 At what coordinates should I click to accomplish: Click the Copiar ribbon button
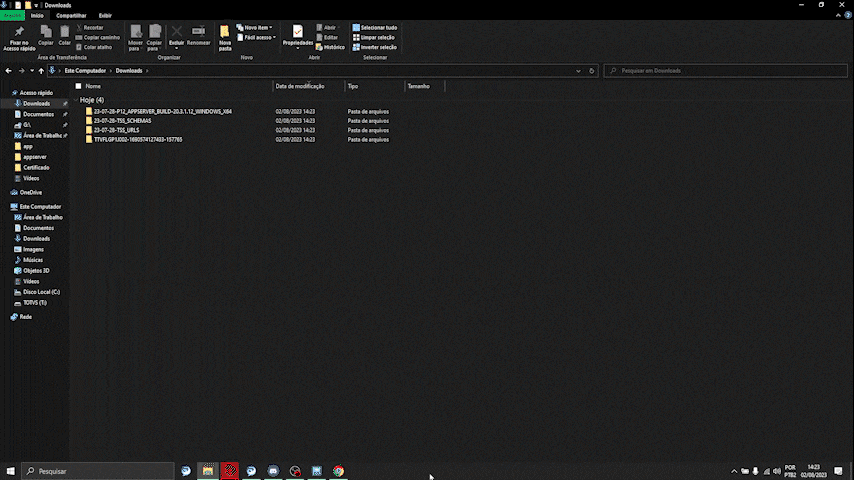pos(46,36)
